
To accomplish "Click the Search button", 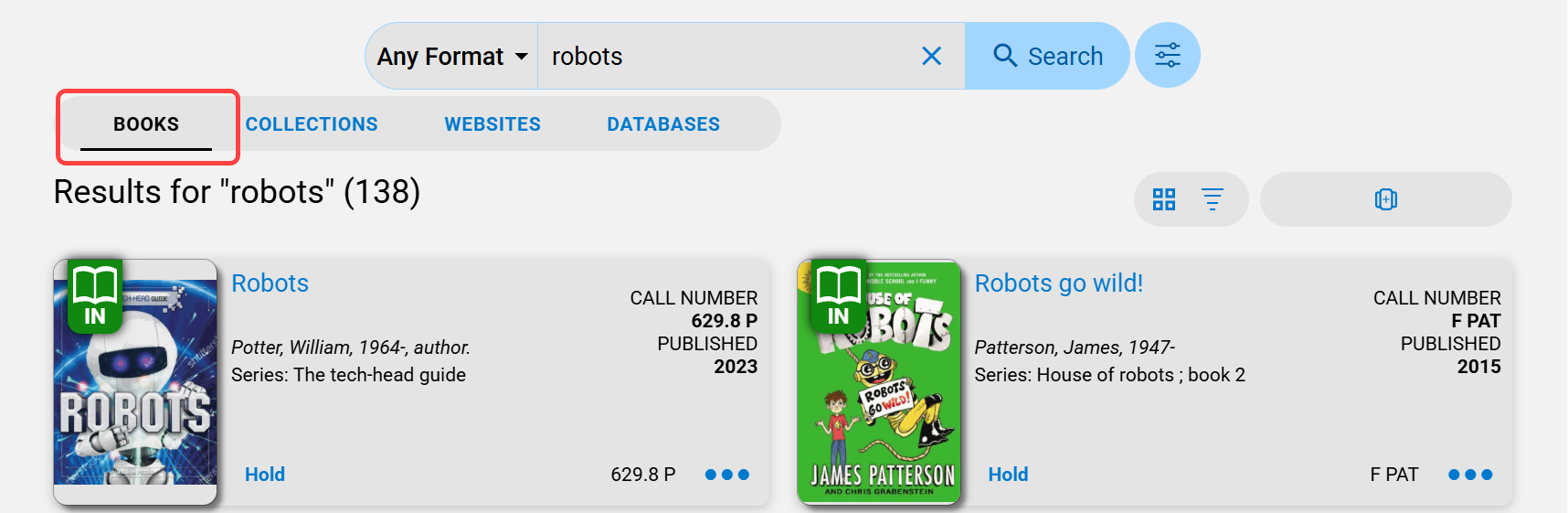I will (x=1047, y=56).
